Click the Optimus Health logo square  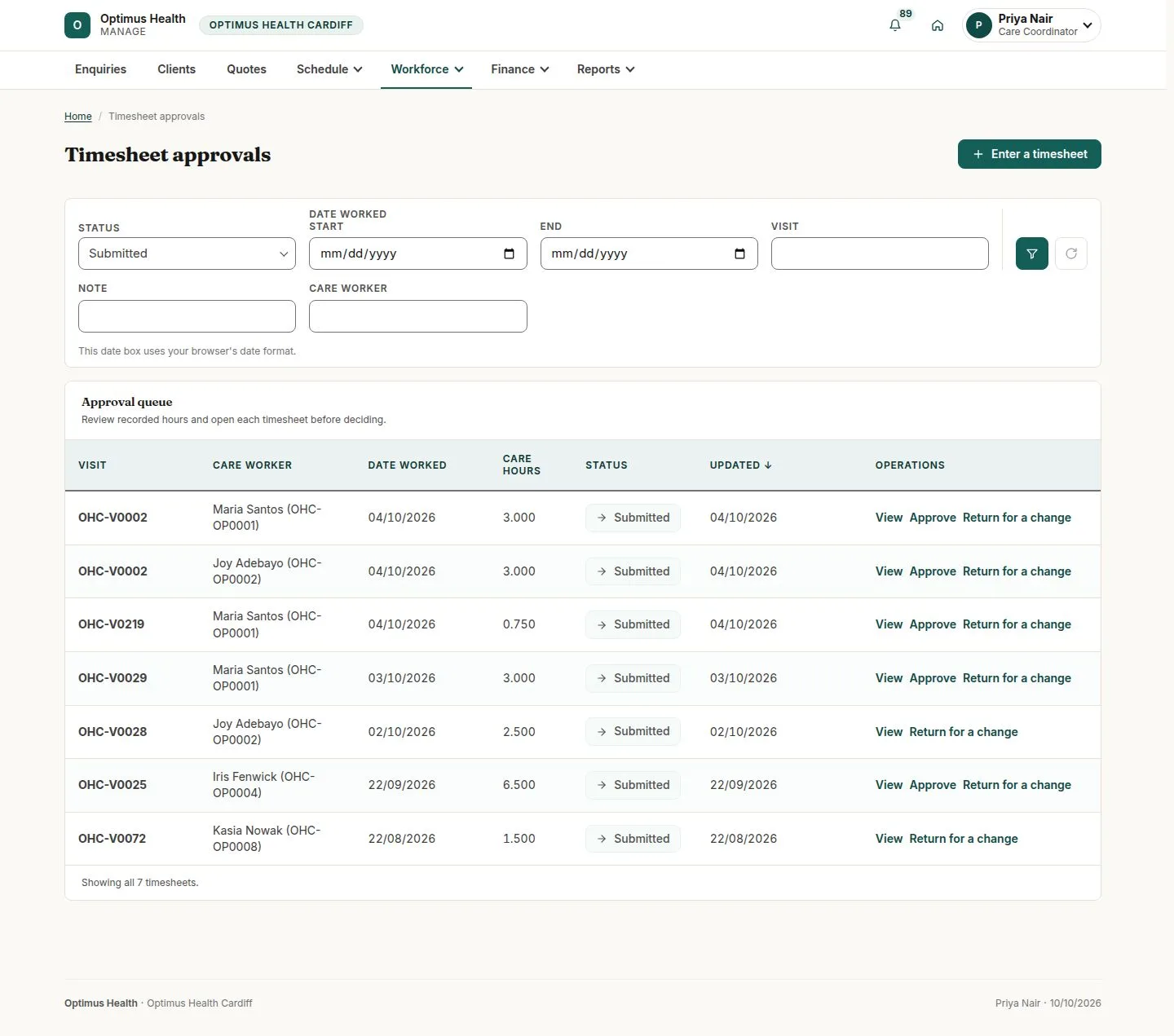pyautogui.click(x=77, y=25)
